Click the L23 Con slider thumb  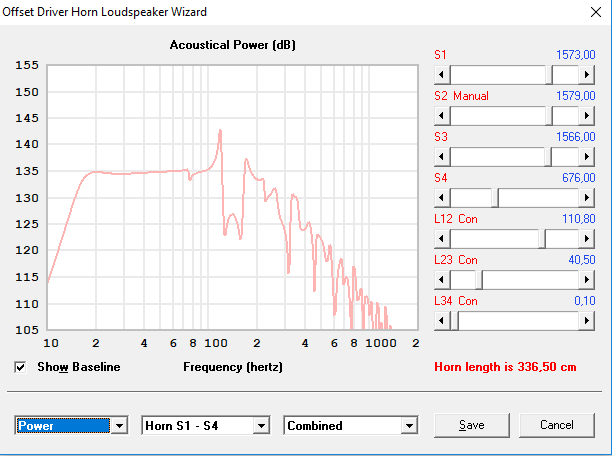tap(479, 280)
